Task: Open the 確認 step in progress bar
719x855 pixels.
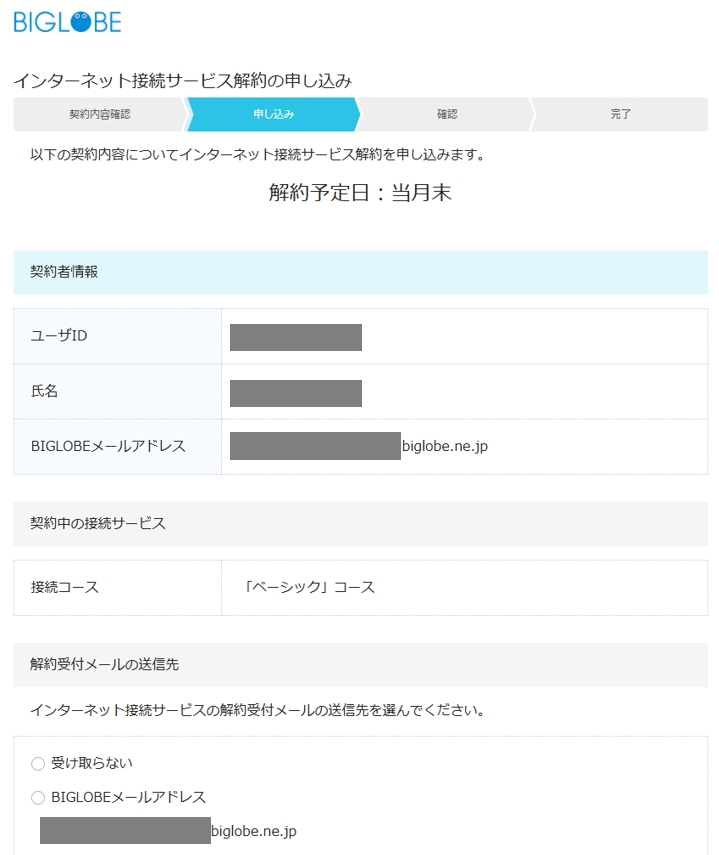Action: click(446, 114)
